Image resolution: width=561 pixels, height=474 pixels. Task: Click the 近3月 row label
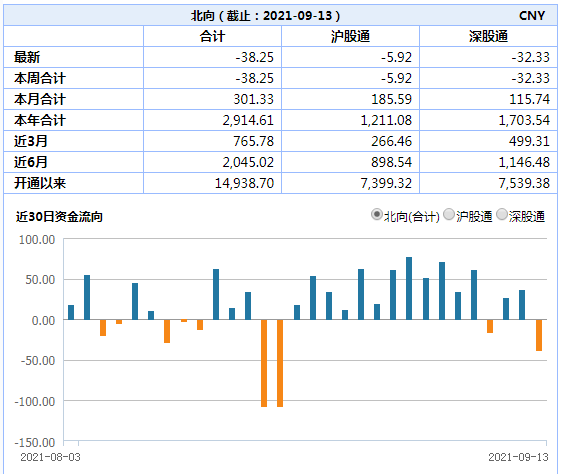[x=30, y=141]
